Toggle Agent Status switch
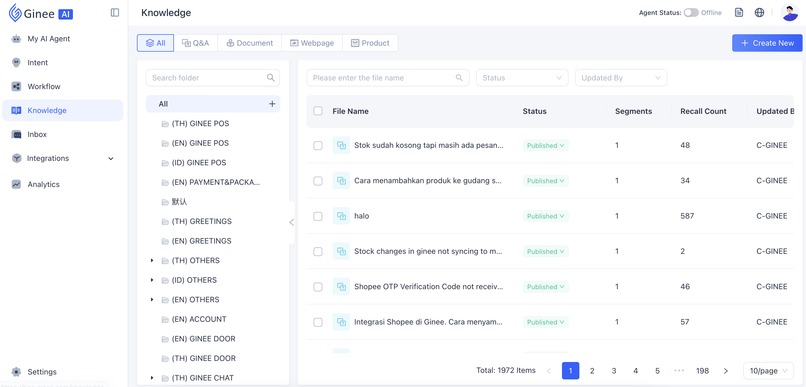The width and height of the screenshot is (806, 387). [691, 13]
